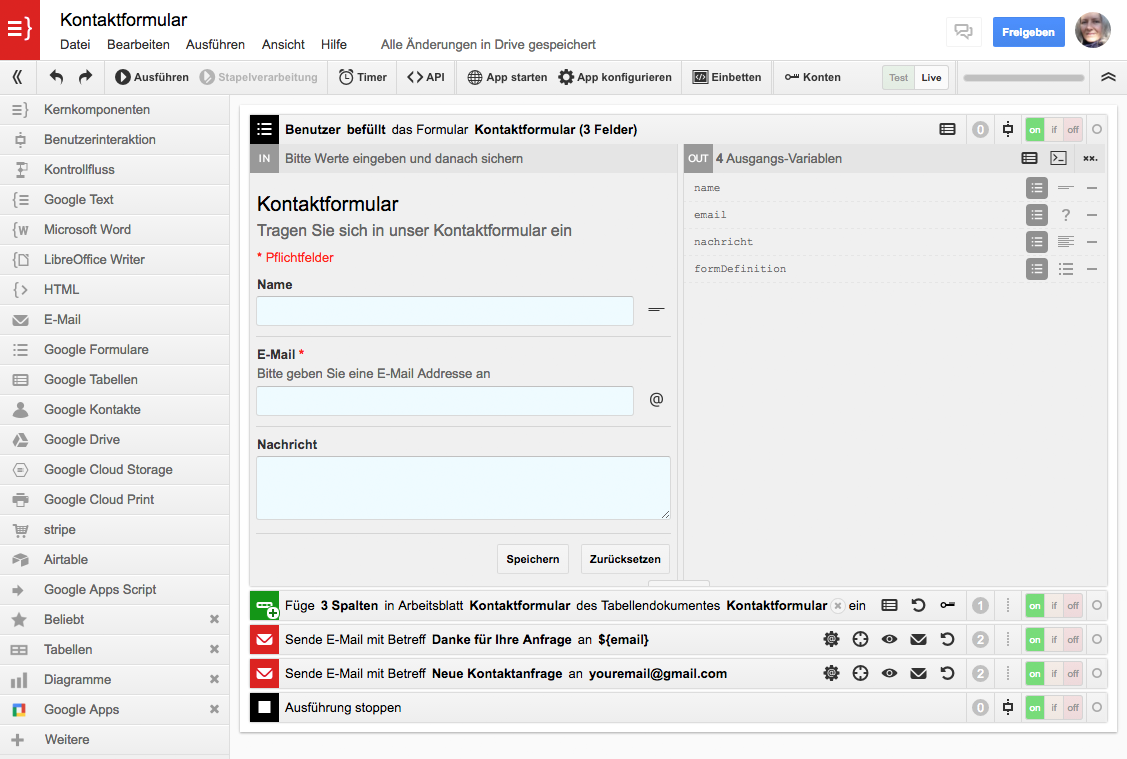This screenshot has width=1127, height=759.
Task: Click App starten
Action: [x=507, y=77]
